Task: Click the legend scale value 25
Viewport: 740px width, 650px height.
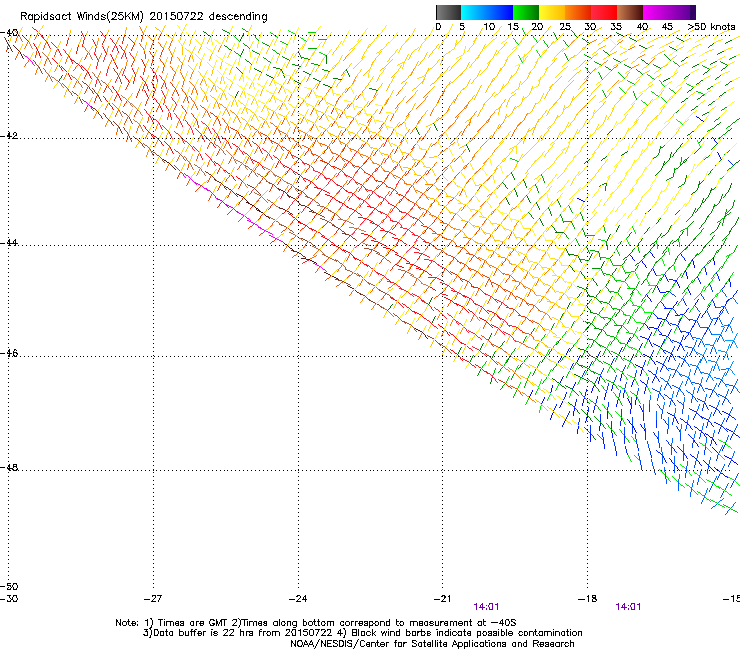Action: point(565,27)
